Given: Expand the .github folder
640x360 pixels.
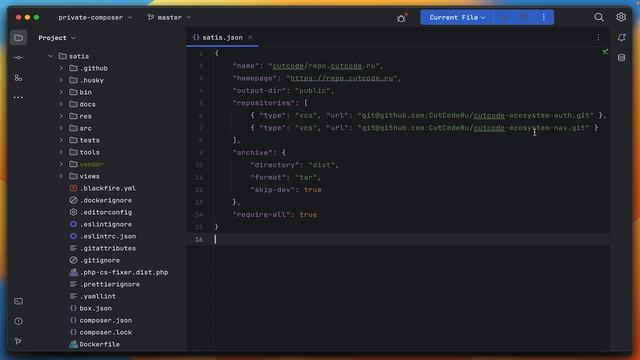Looking at the screenshot, I should [x=61, y=68].
